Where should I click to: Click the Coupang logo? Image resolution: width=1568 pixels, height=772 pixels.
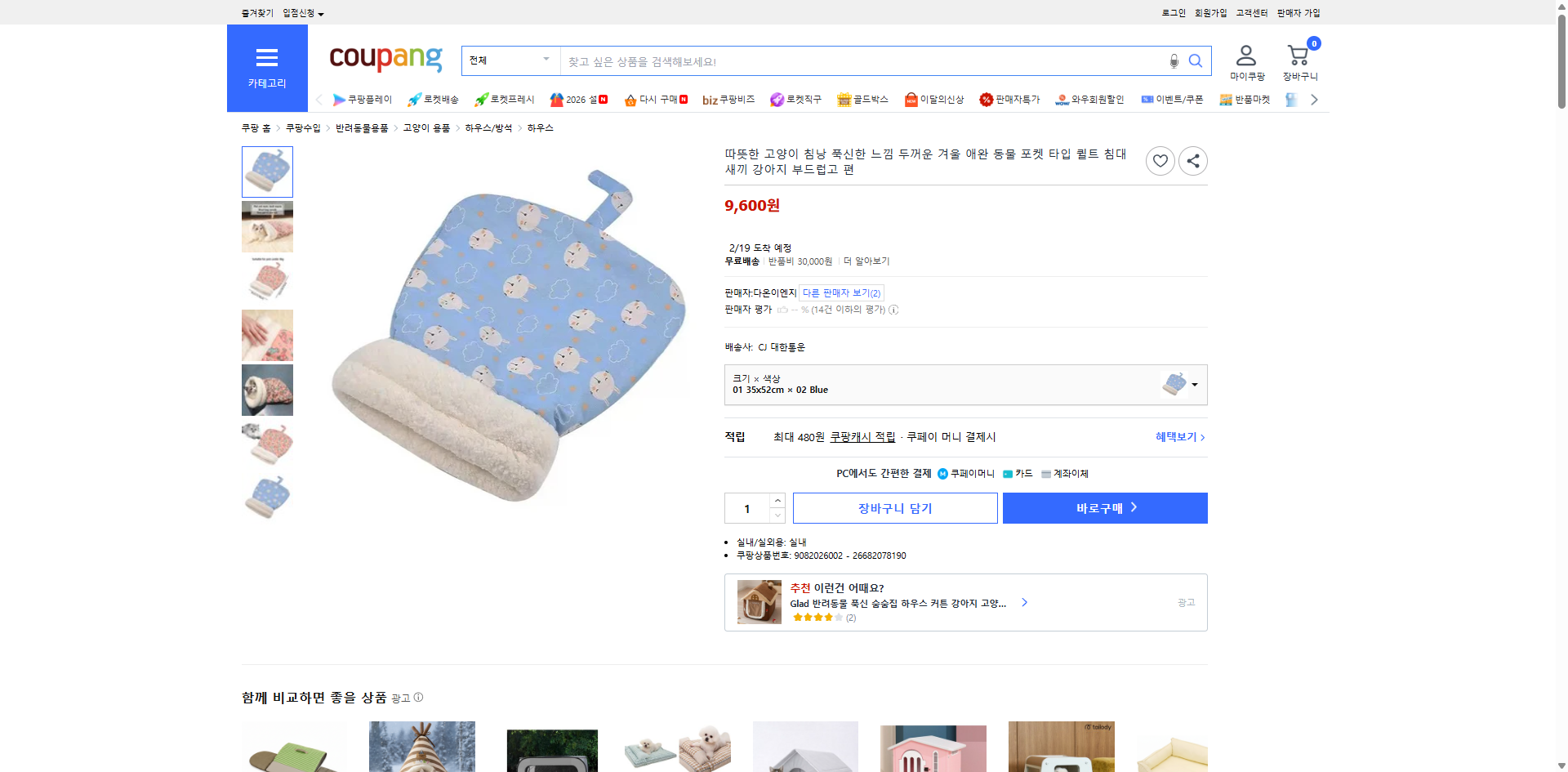click(x=385, y=58)
